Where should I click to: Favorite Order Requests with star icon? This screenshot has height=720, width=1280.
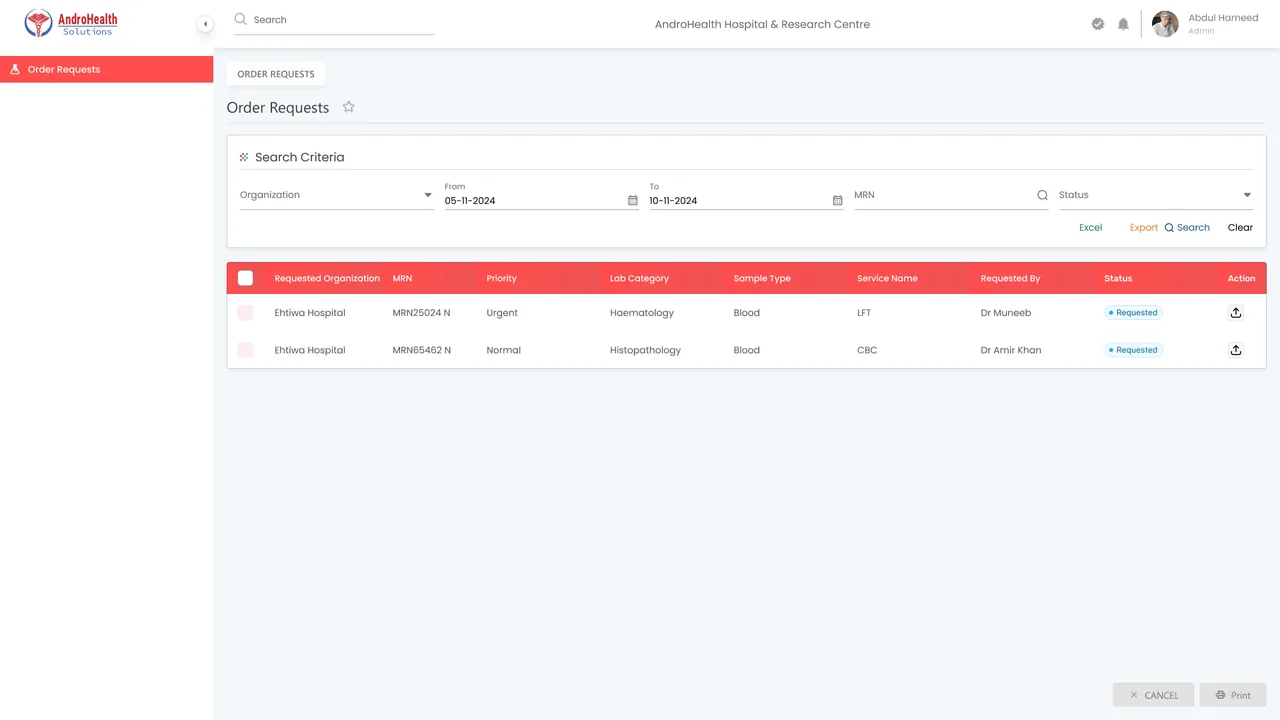349,107
